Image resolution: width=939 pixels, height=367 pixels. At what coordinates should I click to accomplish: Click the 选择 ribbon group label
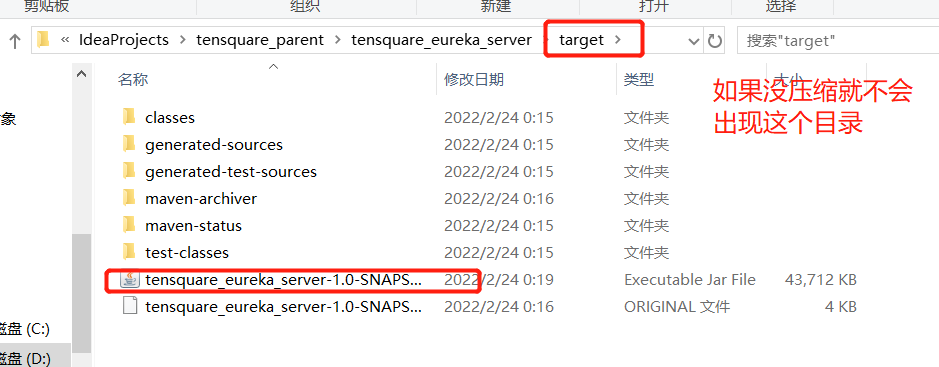(x=781, y=6)
